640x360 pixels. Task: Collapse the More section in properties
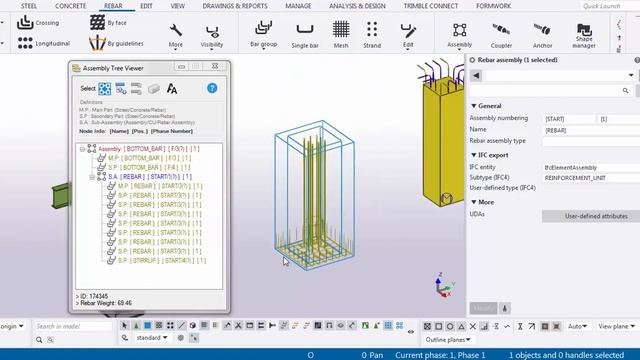coord(474,202)
